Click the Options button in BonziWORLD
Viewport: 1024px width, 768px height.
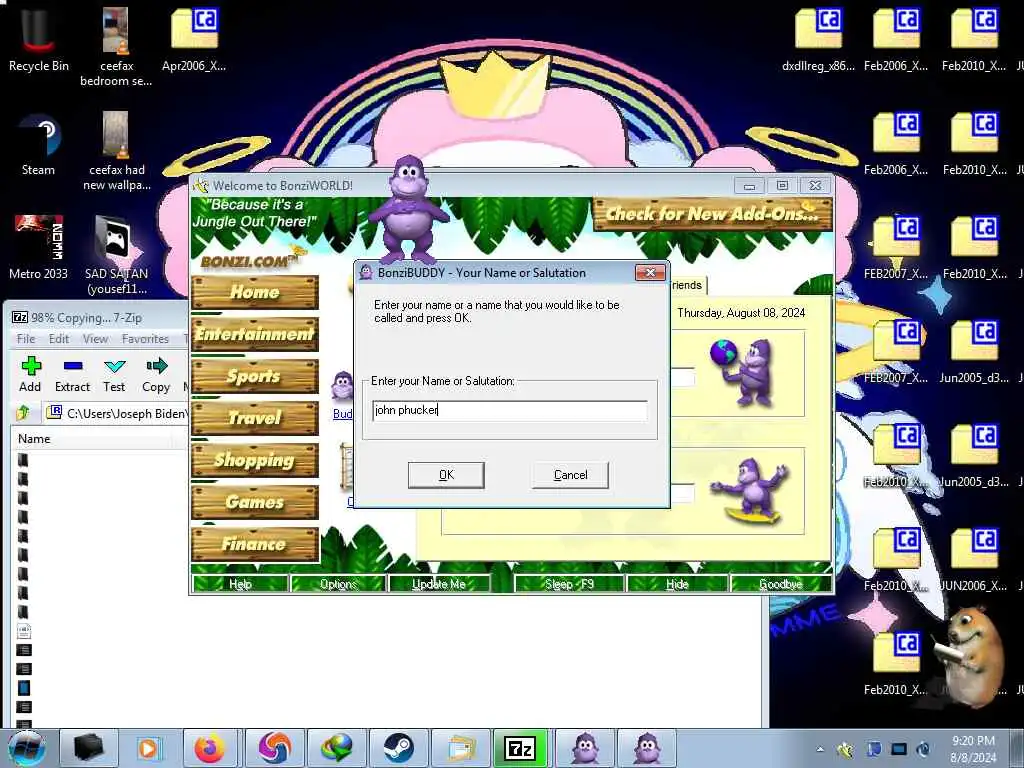point(338,584)
